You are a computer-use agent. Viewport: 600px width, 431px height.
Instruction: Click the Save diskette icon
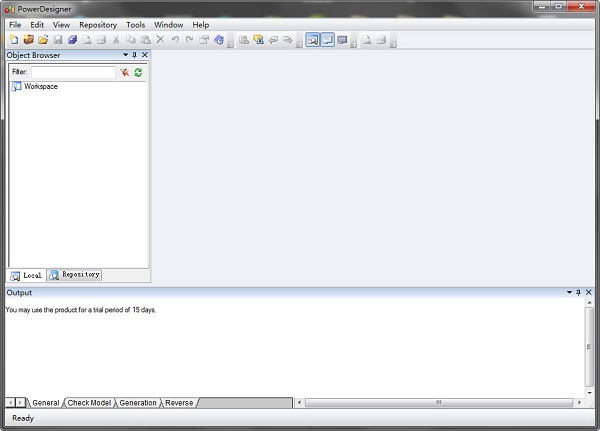coord(58,39)
